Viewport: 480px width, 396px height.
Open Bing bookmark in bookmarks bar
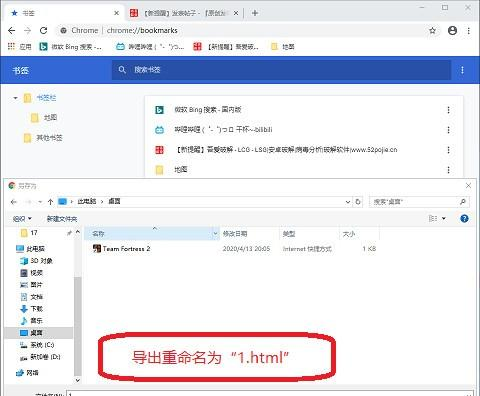tap(71, 47)
